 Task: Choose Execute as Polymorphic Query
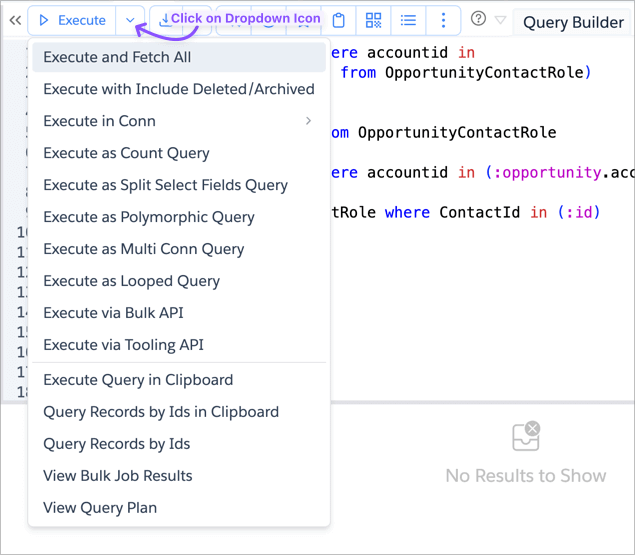(x=148, y=217)
